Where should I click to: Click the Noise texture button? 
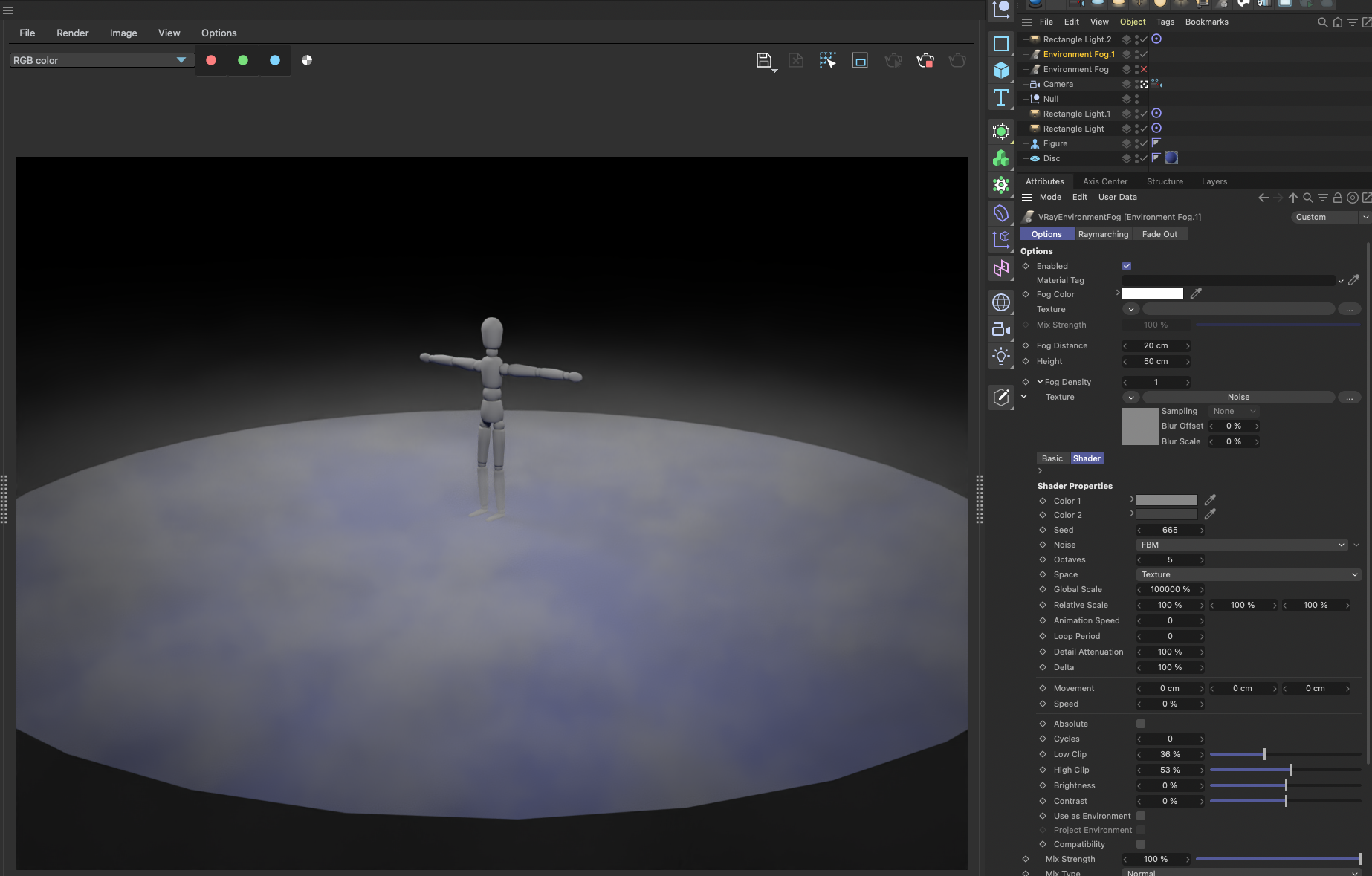point(1238,397)
